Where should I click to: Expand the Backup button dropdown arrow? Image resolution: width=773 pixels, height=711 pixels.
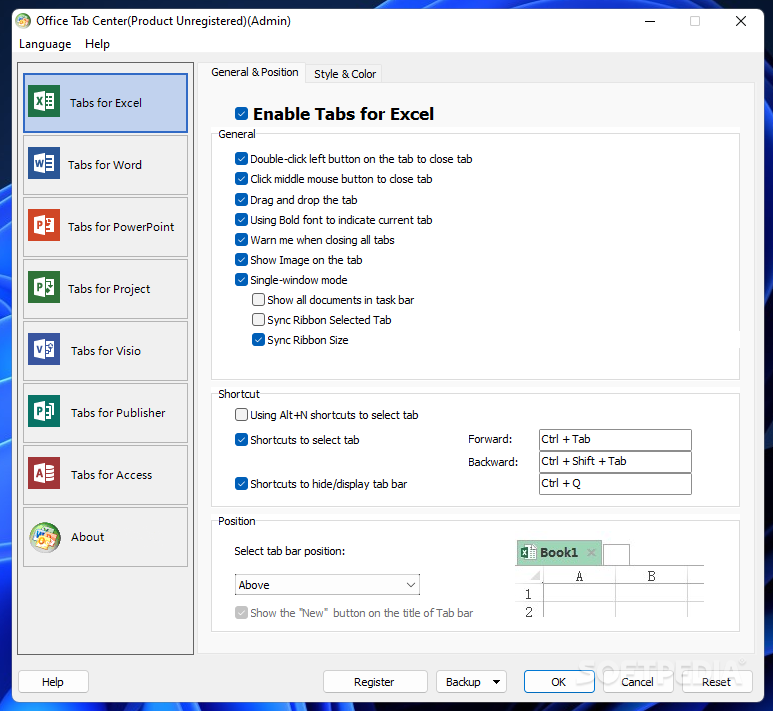click(x=496, y=682)
